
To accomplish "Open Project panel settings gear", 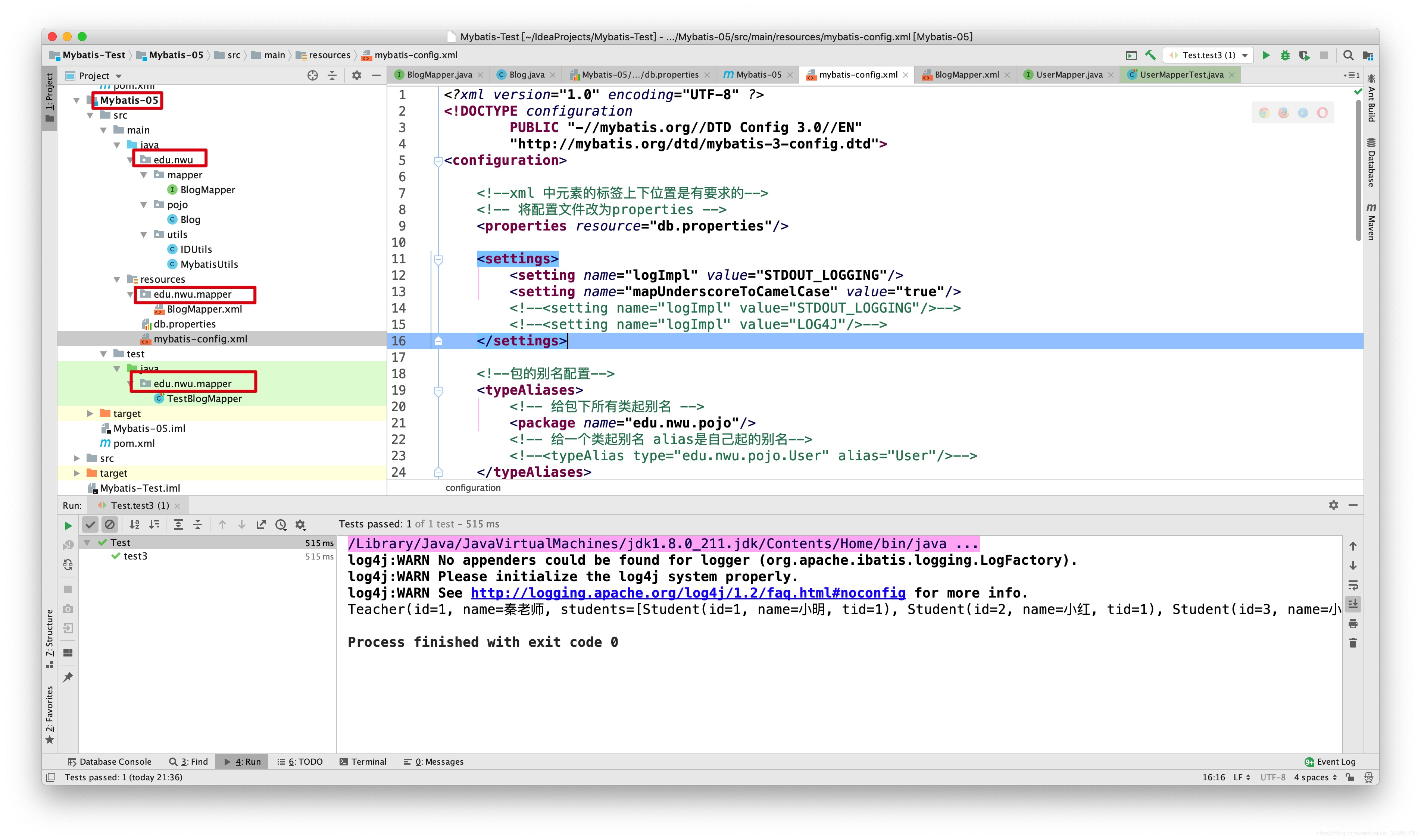I will tap(356, 75).
